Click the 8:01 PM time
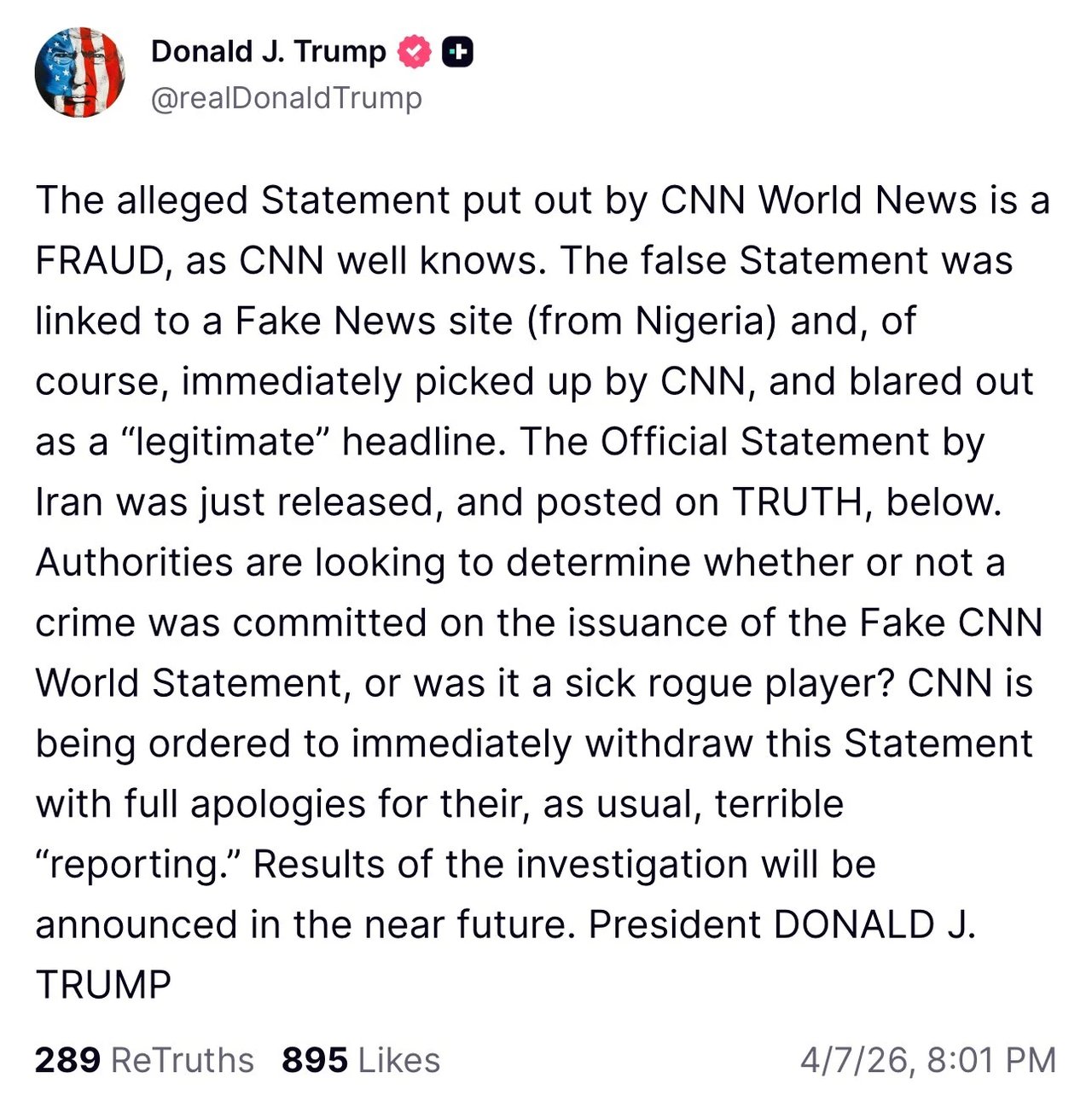Viewport: 1092px width, 1095px height. (990, 1060)
